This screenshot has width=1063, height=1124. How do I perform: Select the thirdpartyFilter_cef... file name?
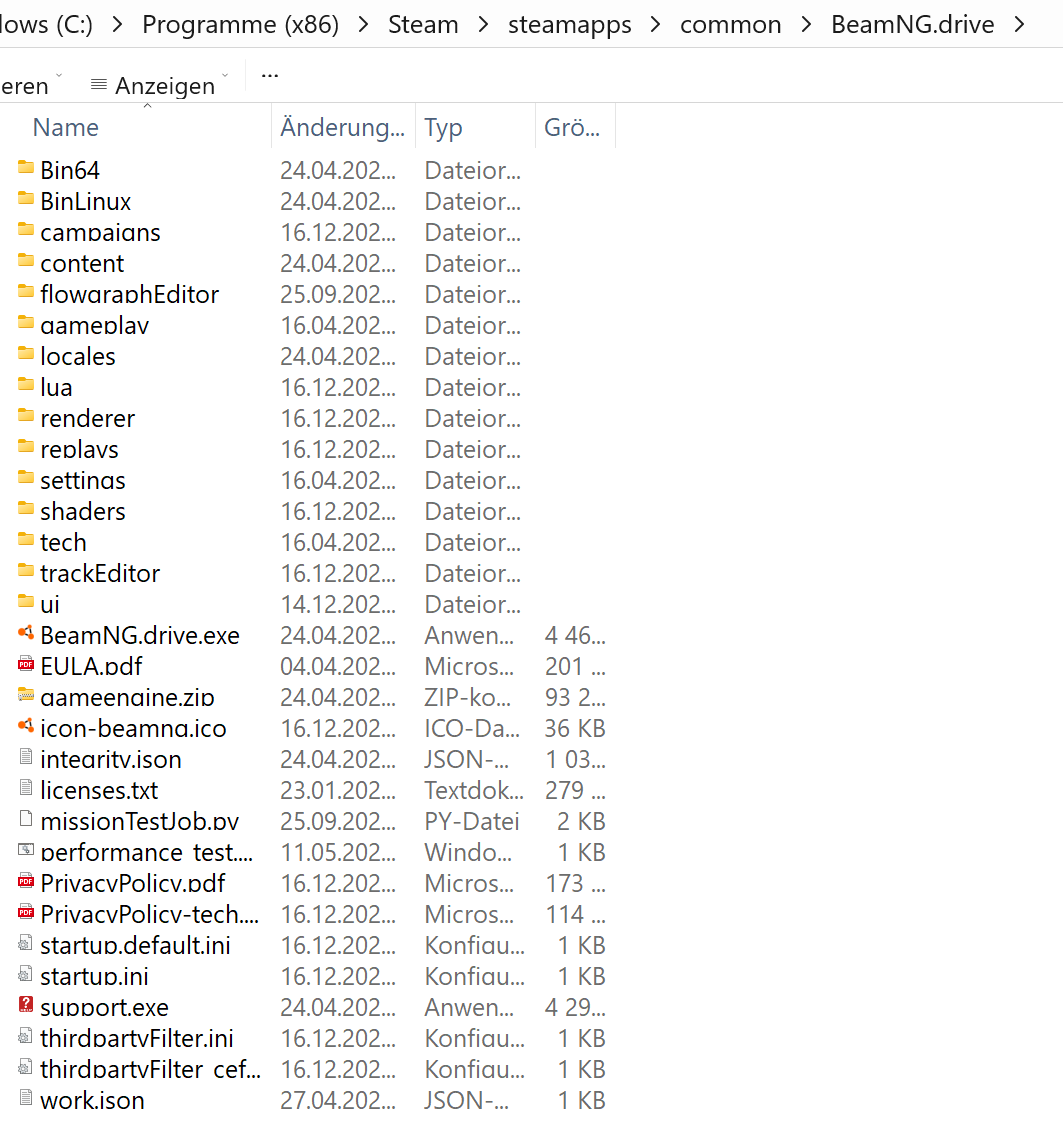tap(151, 1069)
